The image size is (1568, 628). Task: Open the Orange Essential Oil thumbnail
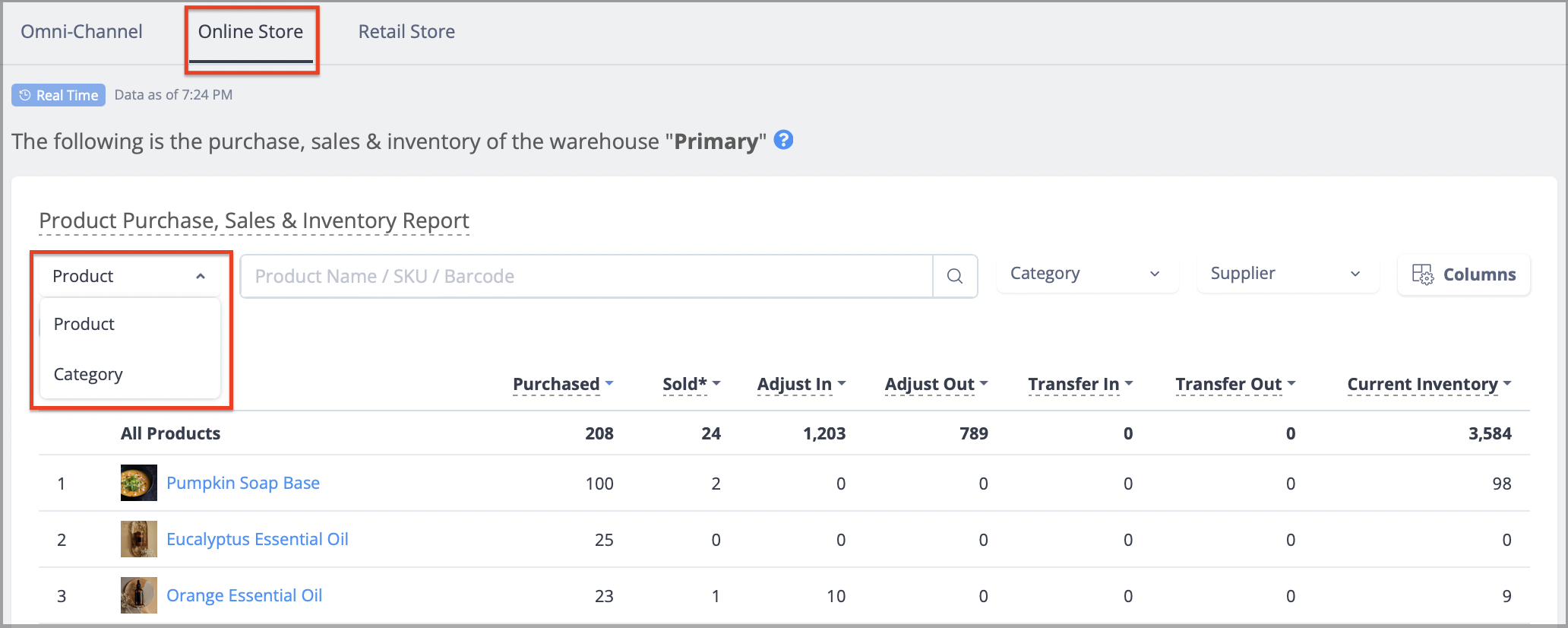tap(139, 595)
